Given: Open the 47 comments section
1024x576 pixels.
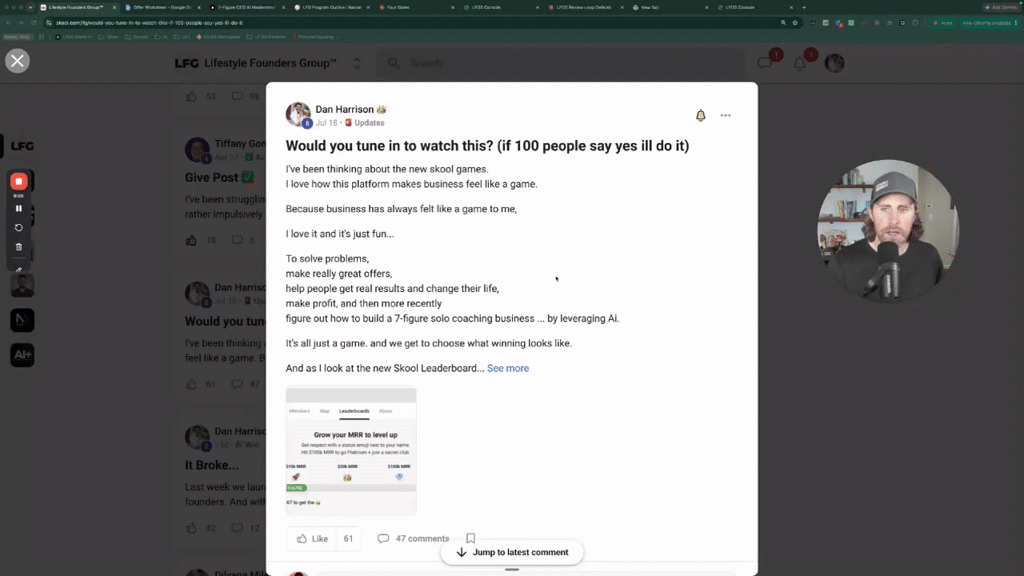Looking at the screenshot, I should [413, 539].
